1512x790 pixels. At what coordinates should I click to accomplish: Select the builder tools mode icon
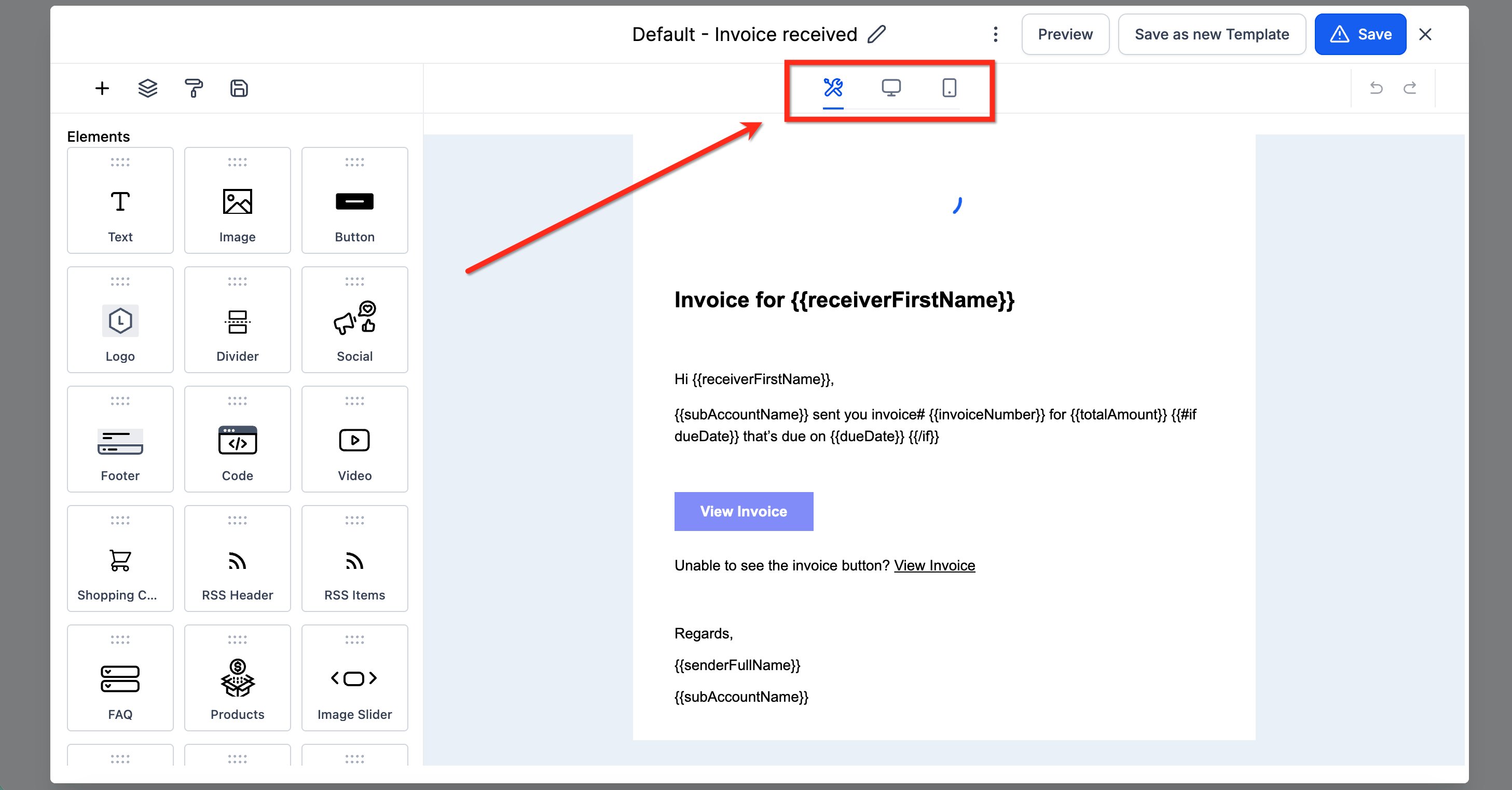click(833, 88)
